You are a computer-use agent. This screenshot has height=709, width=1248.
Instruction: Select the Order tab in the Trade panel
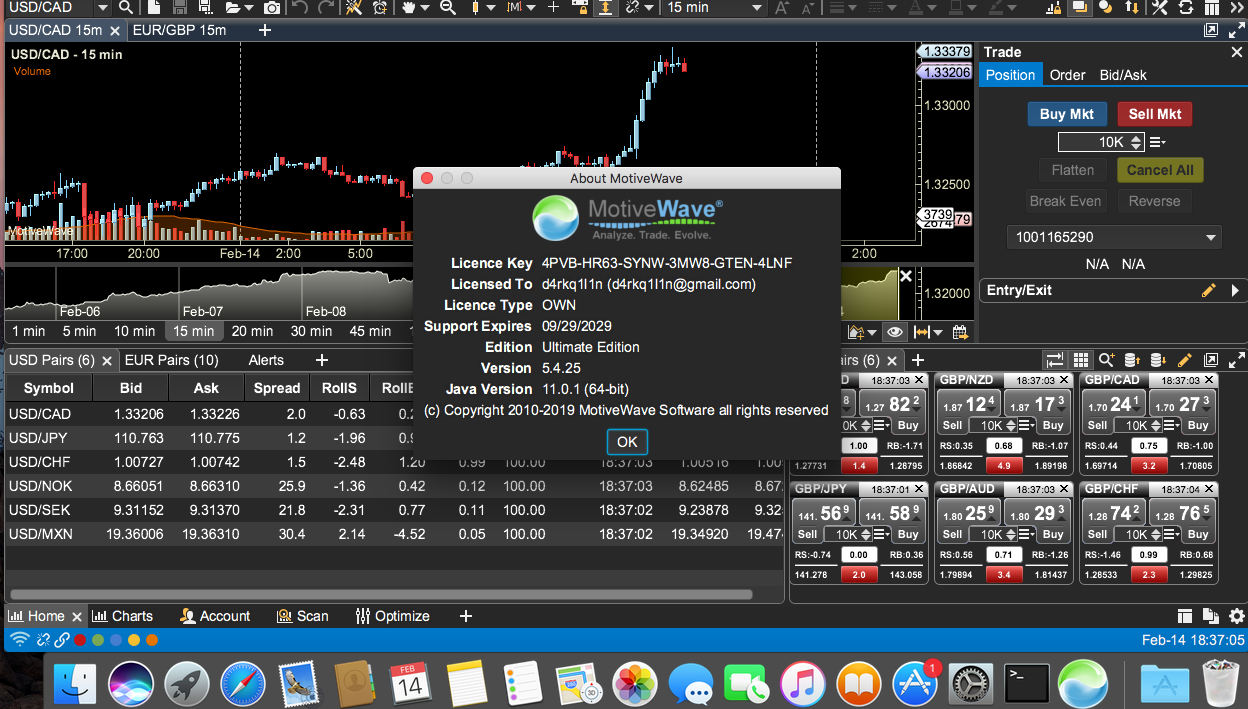(1067, 75)
